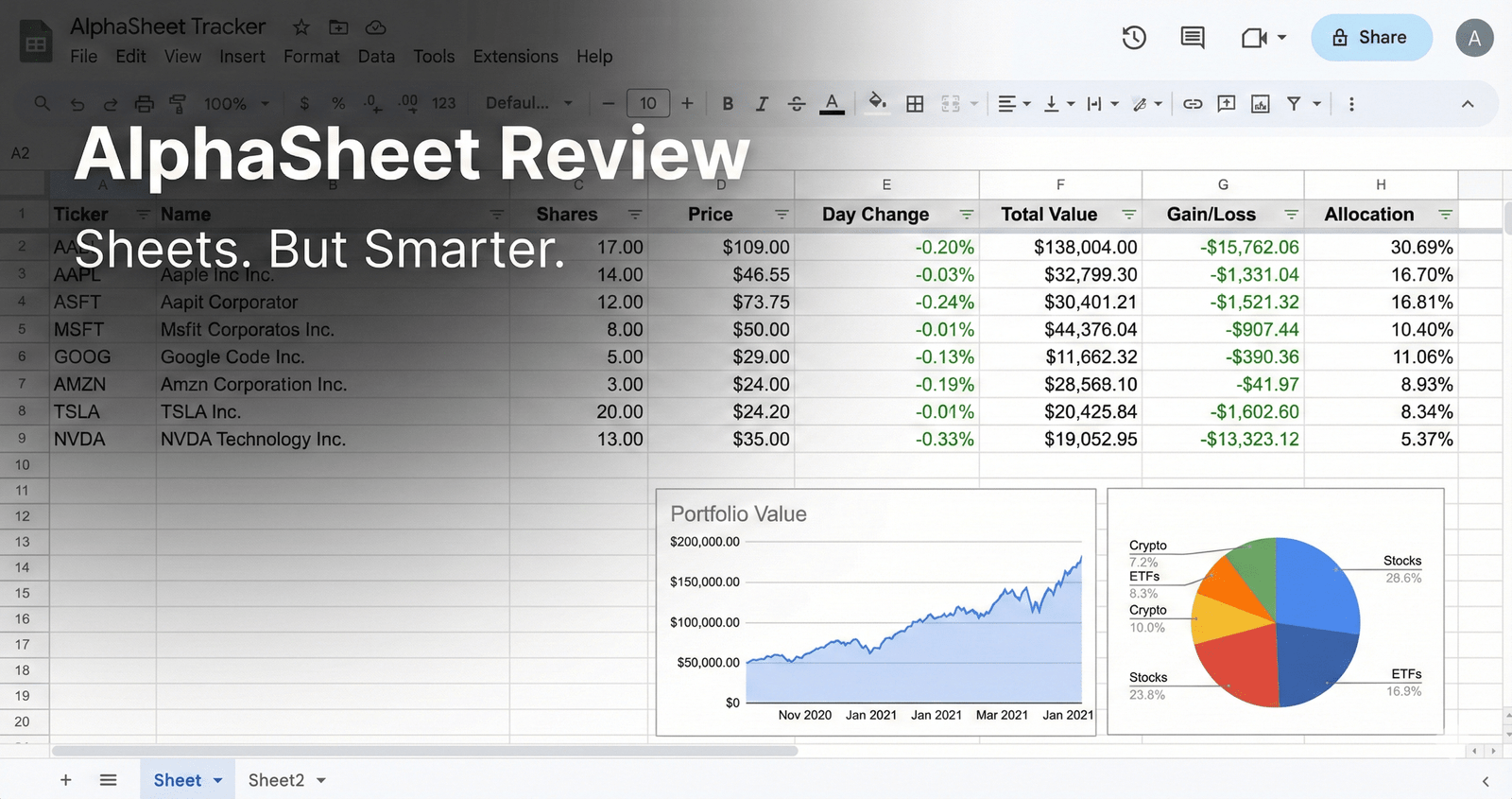Viewport: 1512px width, 799px height.
Task: Increase font size plus button
Action: tap(687, 104)
